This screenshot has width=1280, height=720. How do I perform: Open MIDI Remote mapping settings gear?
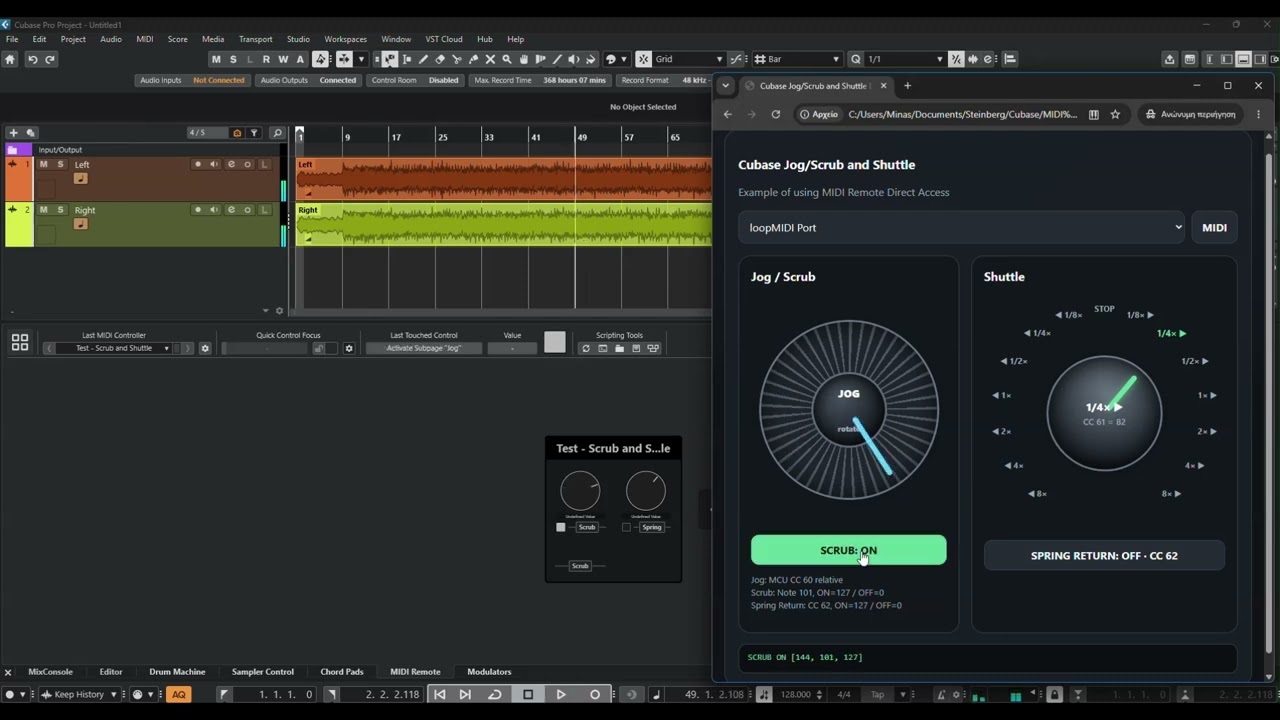tap(205, 348)
